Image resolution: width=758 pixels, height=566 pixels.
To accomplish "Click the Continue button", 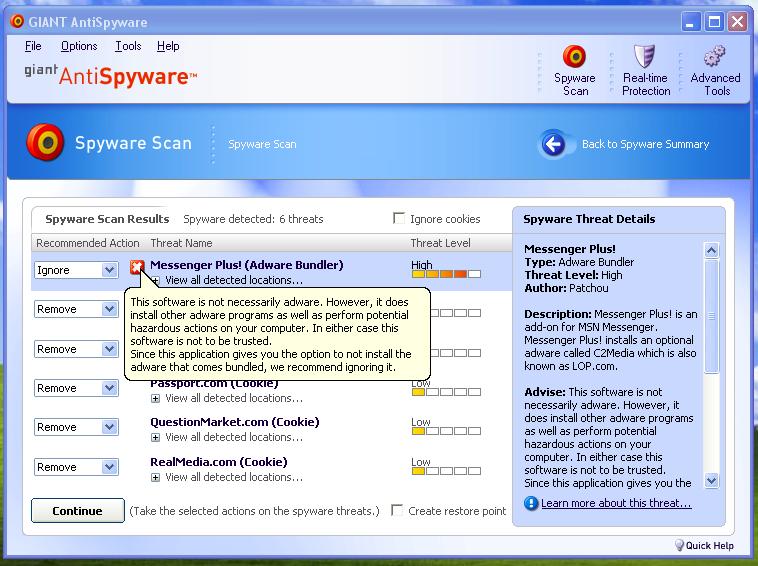I will 77,510.
